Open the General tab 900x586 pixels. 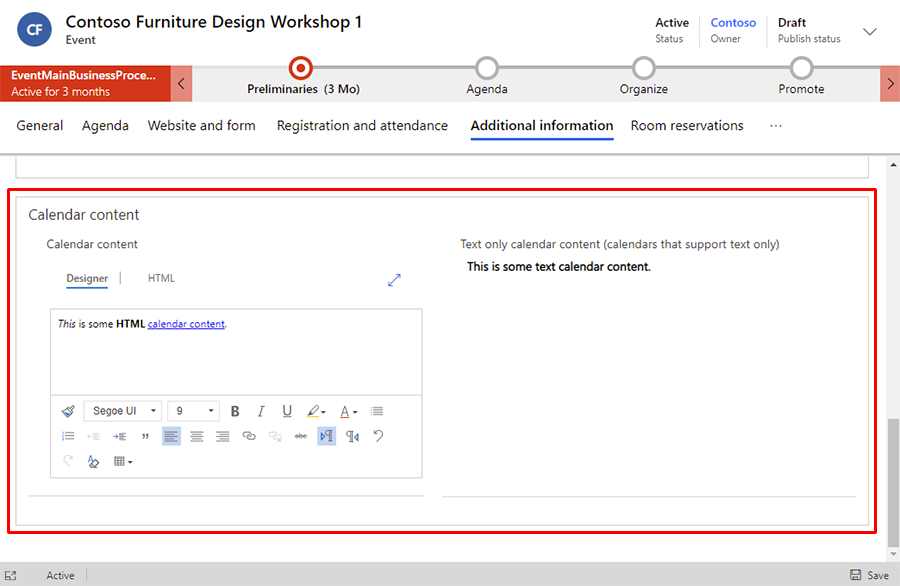[40, 126]
